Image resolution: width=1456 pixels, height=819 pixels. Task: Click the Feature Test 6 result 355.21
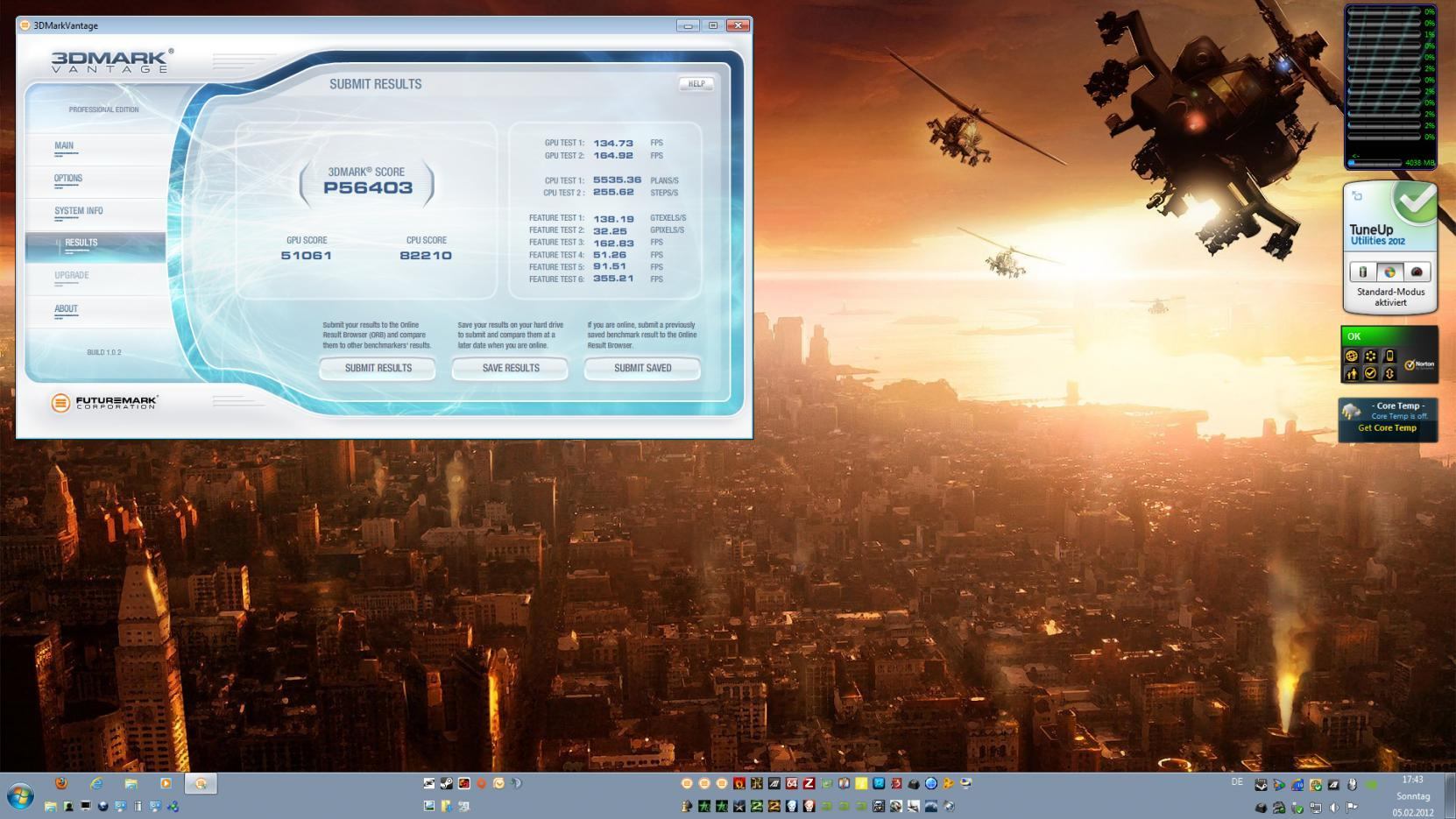(613, 279)
